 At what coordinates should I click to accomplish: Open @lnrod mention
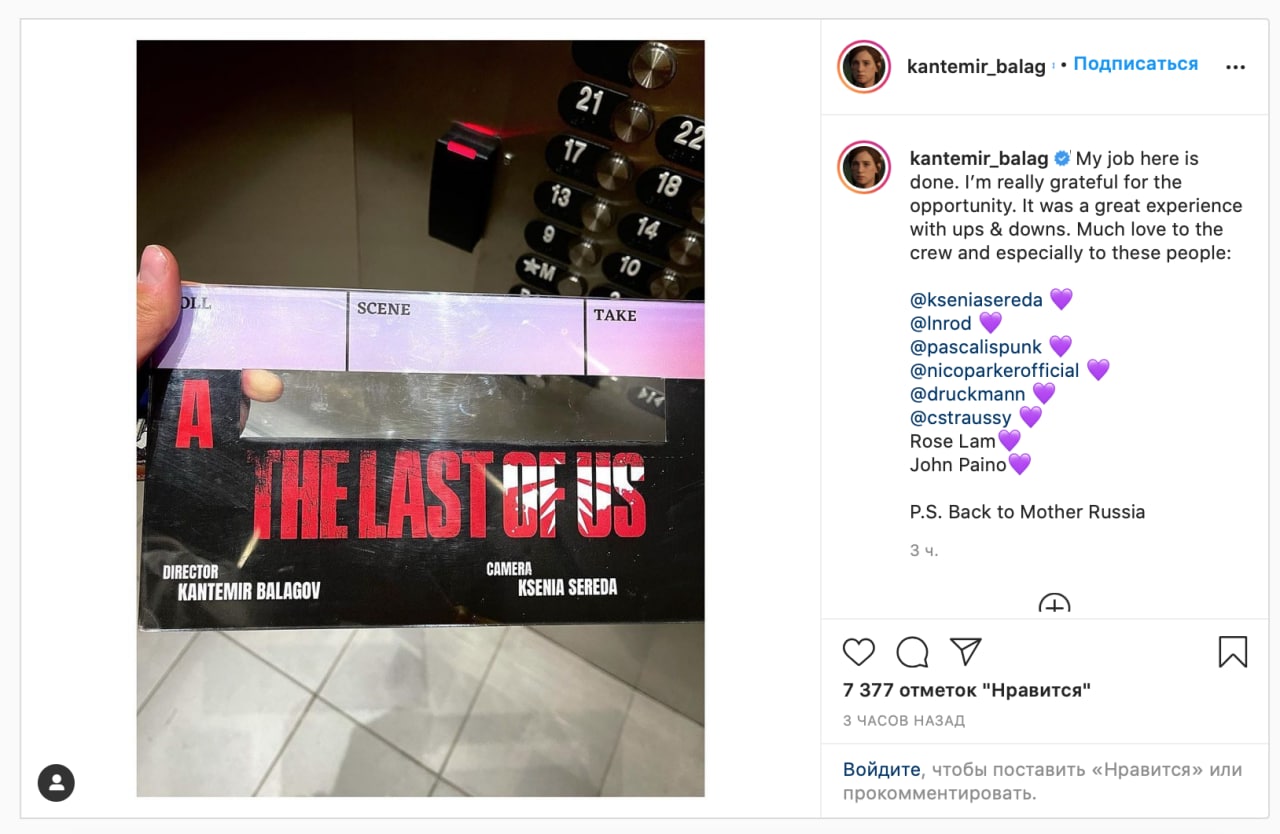(941, 323)
